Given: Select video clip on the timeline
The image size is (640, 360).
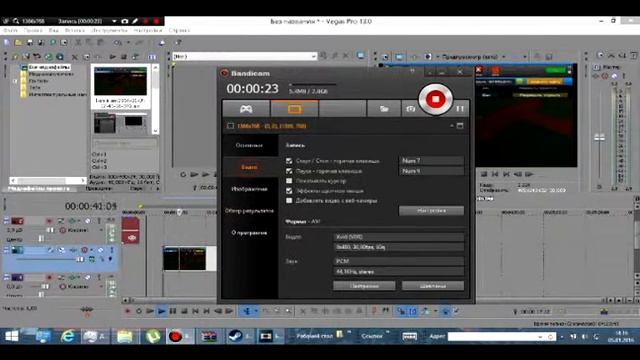Looking at the screenshot, I should [x=189, y=258].
